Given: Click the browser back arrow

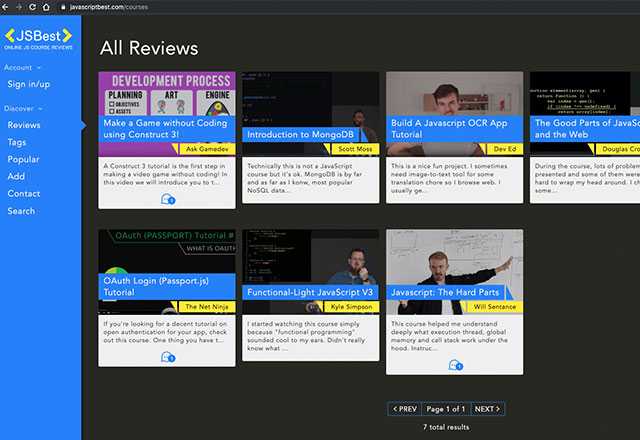Looking at the screenshot, I should (5, 7).
